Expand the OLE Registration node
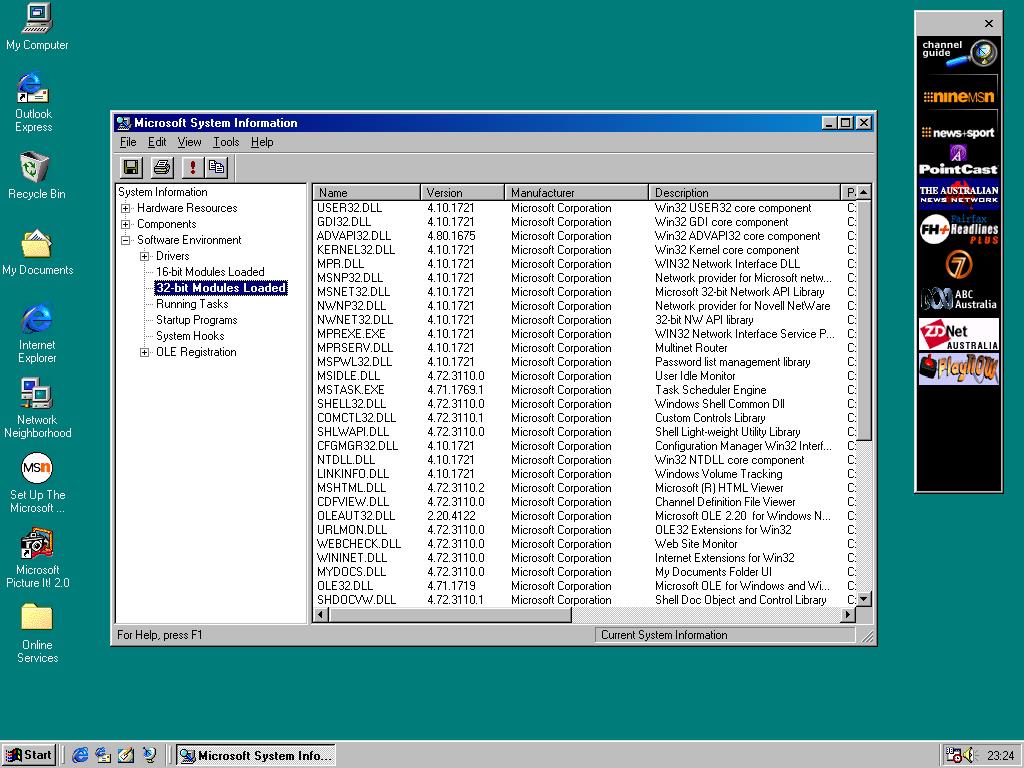Image resolution: width=1024 pixels, height=768 pixels. pyautogui.click(x=144, y=352)
